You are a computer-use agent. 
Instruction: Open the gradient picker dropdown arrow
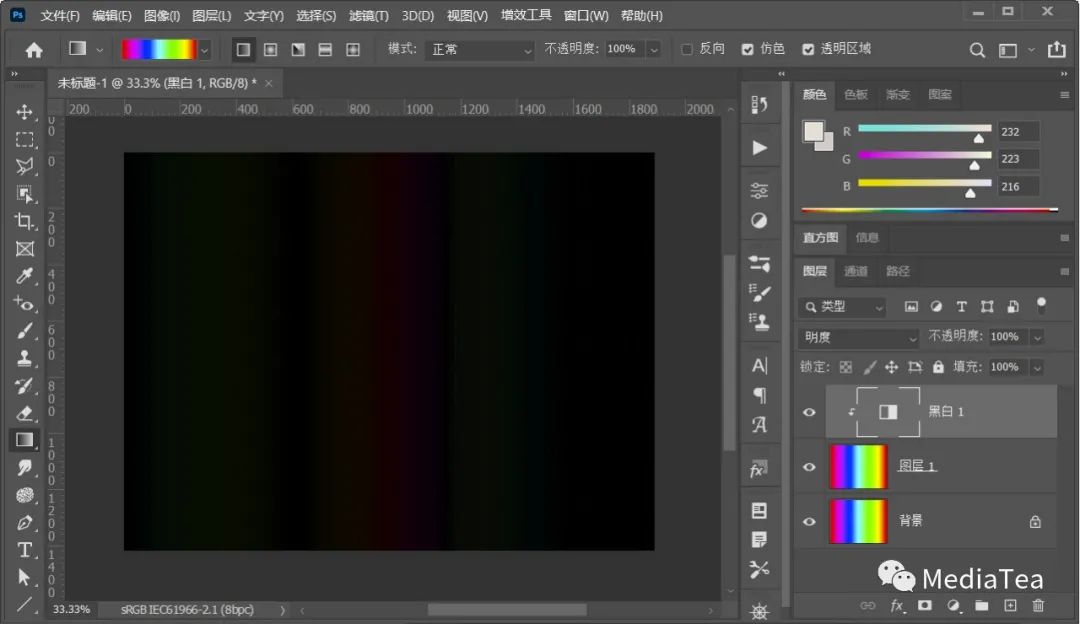point(204,50)
